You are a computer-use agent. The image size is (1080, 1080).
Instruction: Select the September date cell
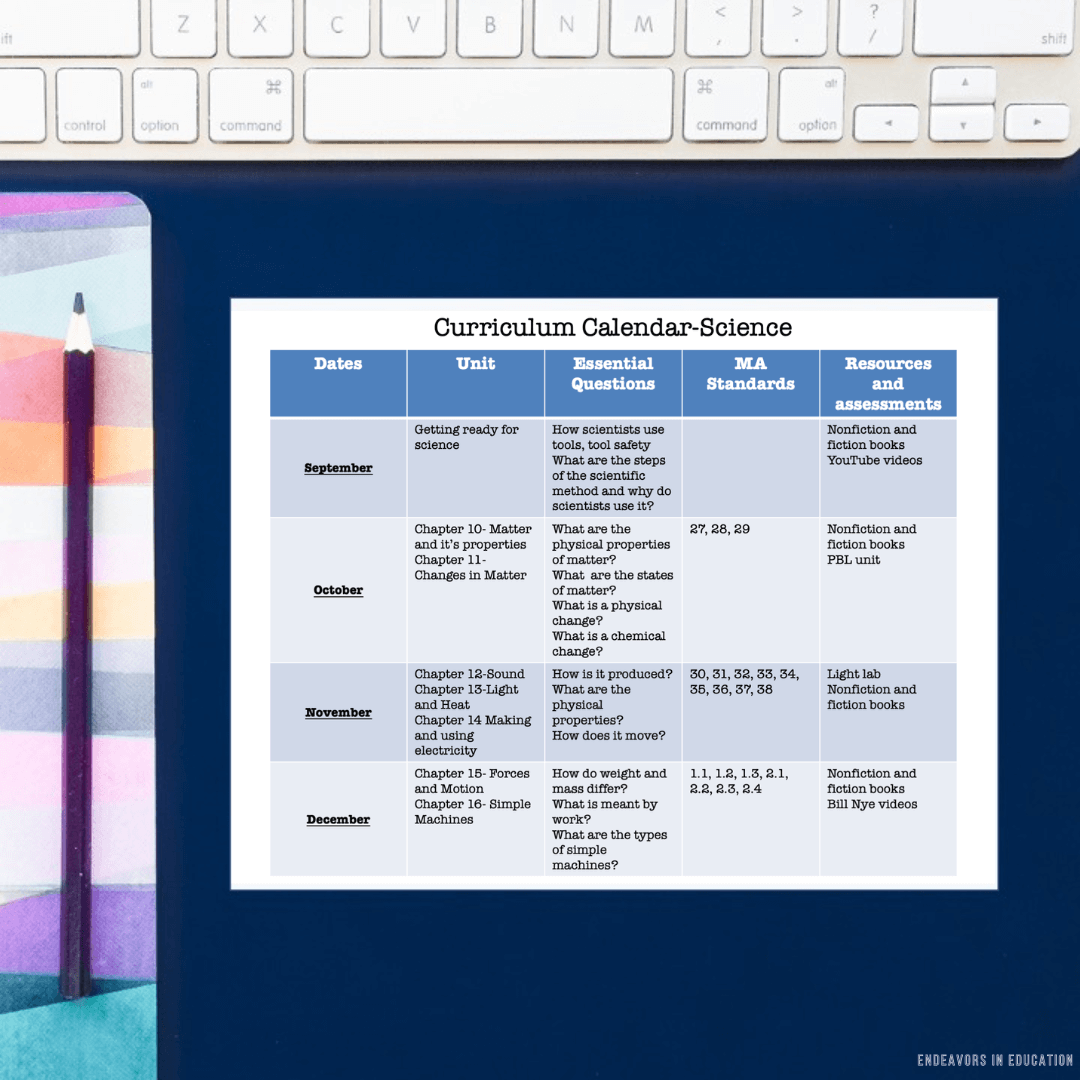click(338, 466)
